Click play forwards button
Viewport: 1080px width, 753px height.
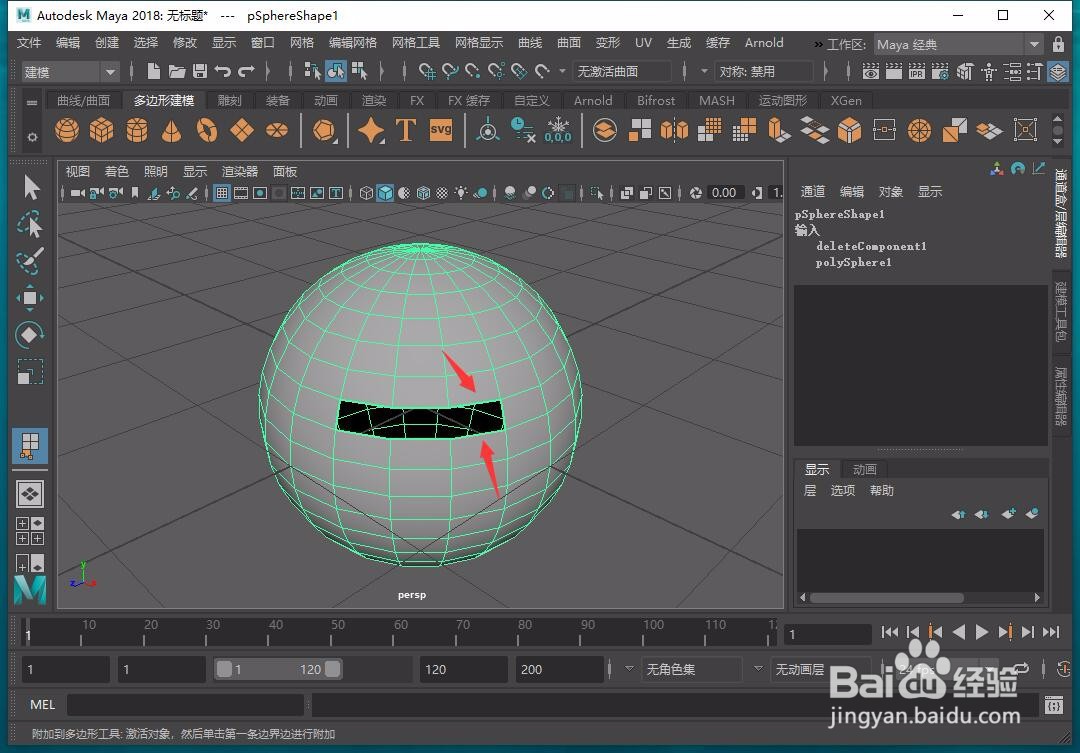(982, 632)
